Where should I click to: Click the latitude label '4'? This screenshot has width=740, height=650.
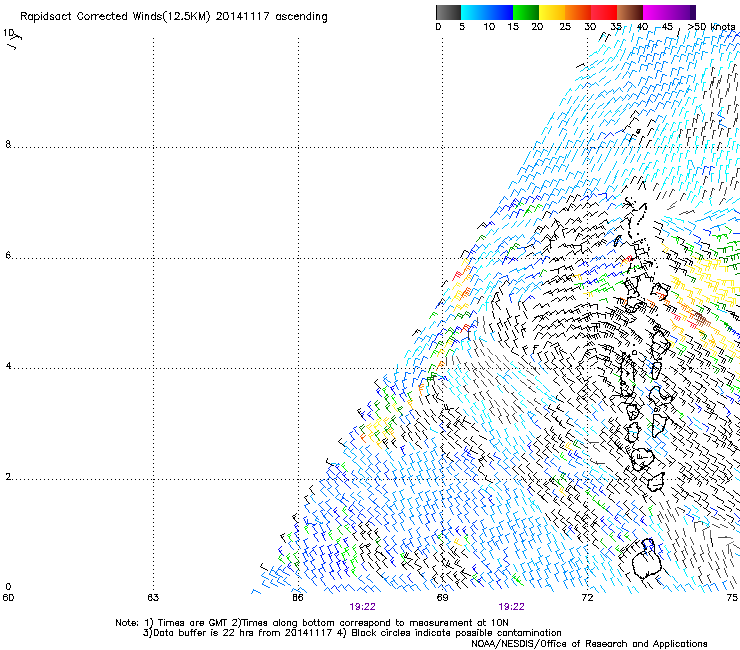[8, 366]
